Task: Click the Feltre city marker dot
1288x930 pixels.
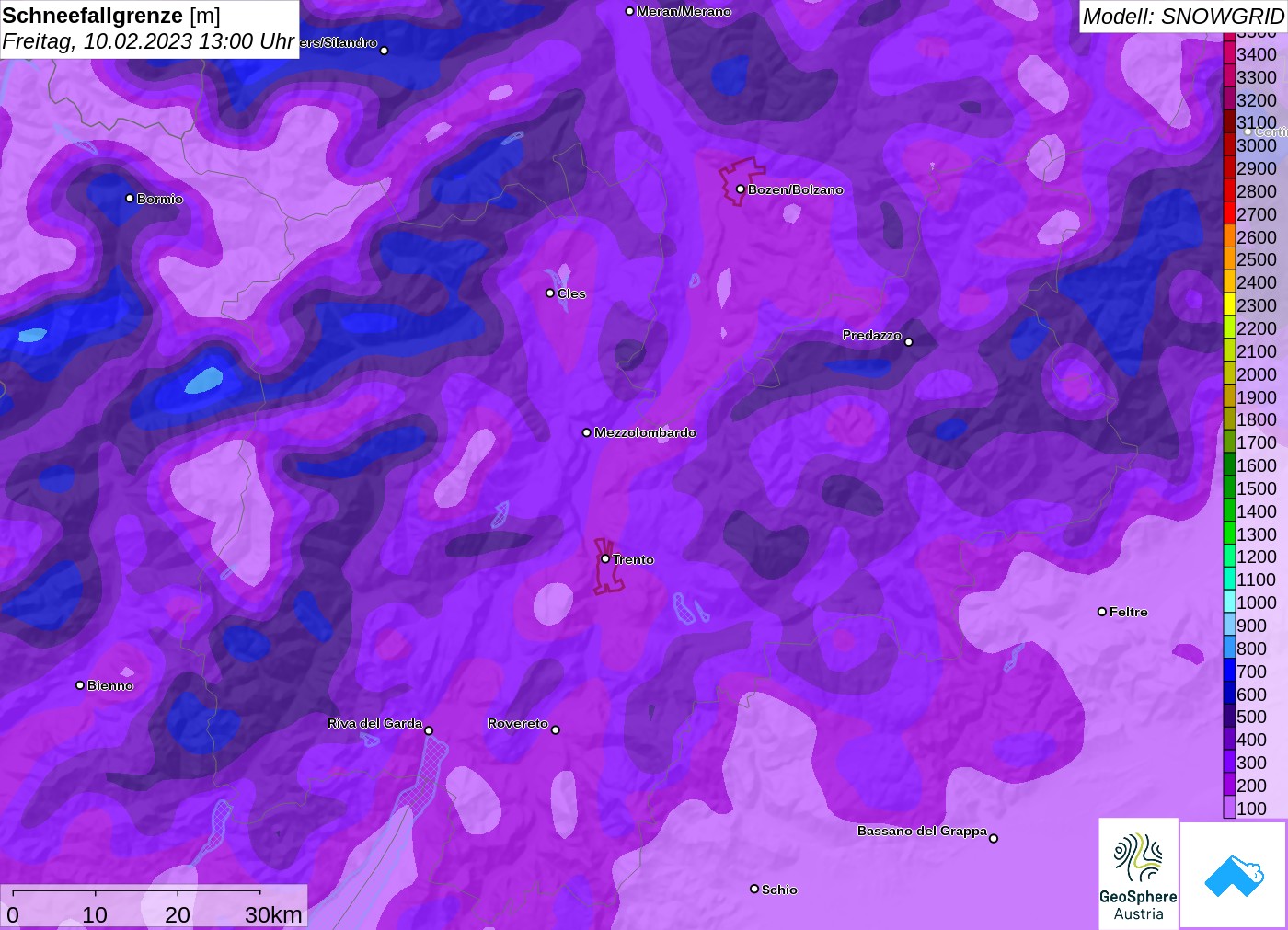Action: (1102, 612)
